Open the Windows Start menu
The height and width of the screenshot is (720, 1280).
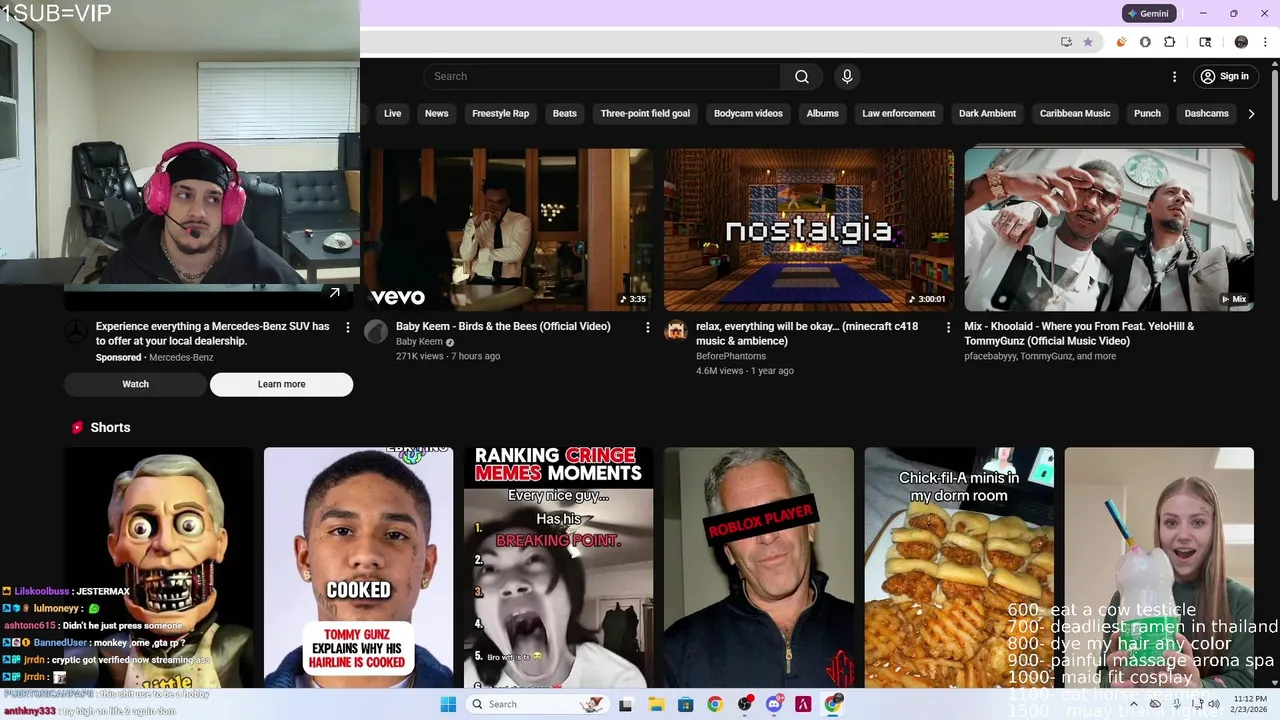[x=447, y=704]
